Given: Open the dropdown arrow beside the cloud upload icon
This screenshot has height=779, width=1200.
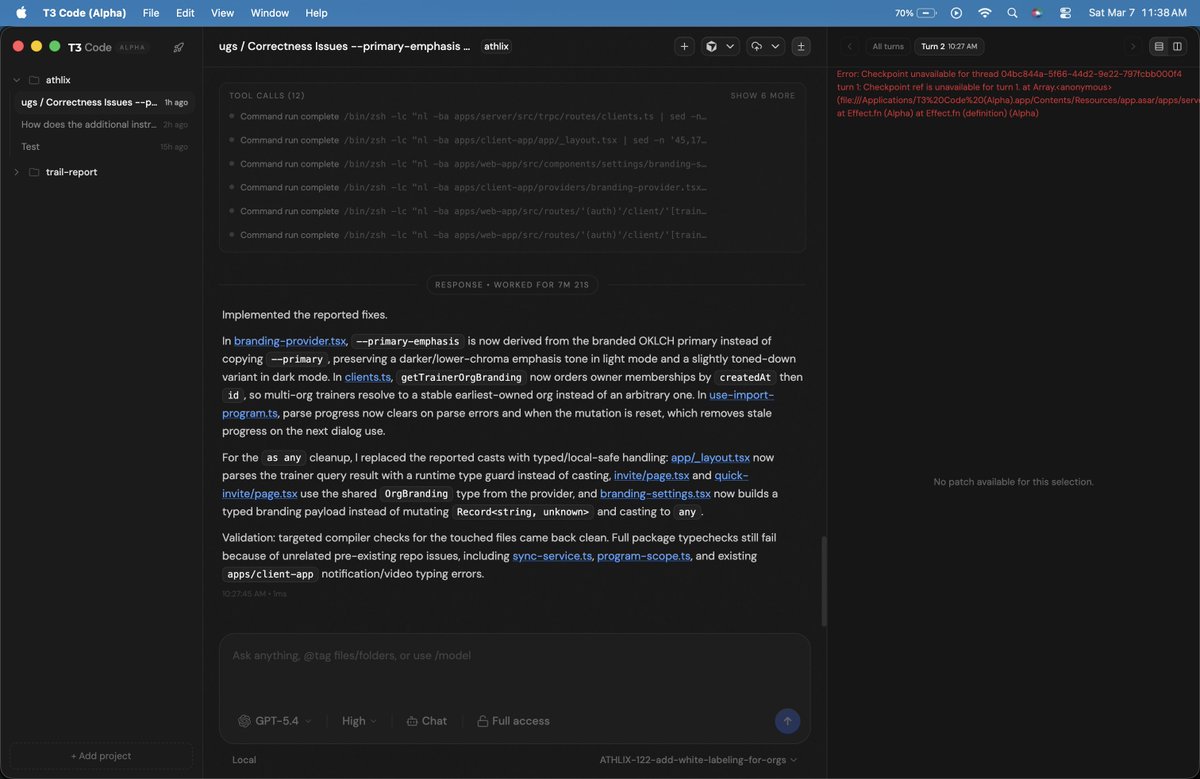Looking at the screenshot, I should coord(775,46).
